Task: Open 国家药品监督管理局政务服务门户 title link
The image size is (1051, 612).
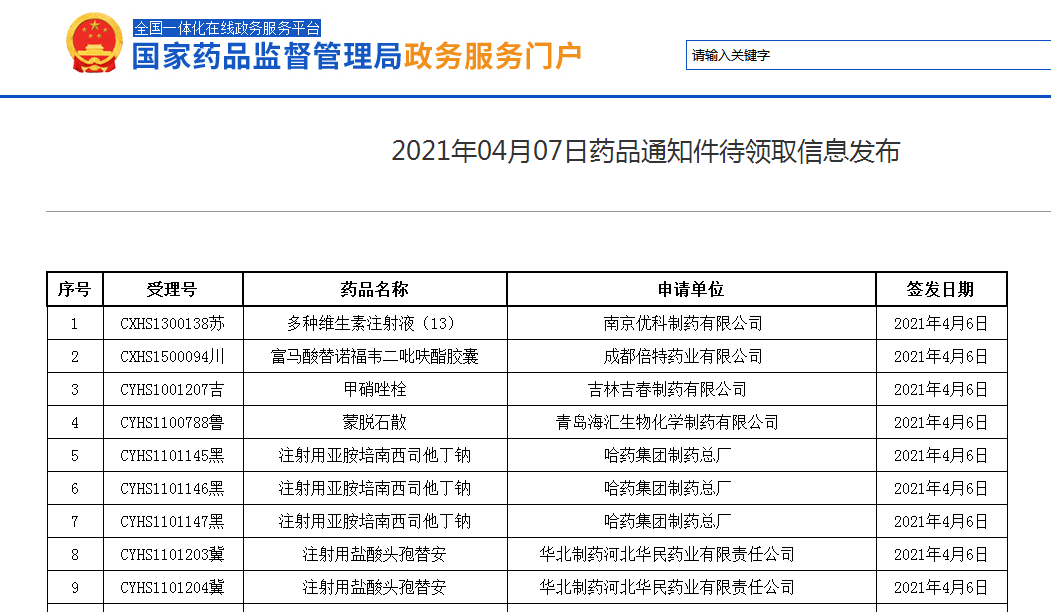Action: click(x=357, y=56)
